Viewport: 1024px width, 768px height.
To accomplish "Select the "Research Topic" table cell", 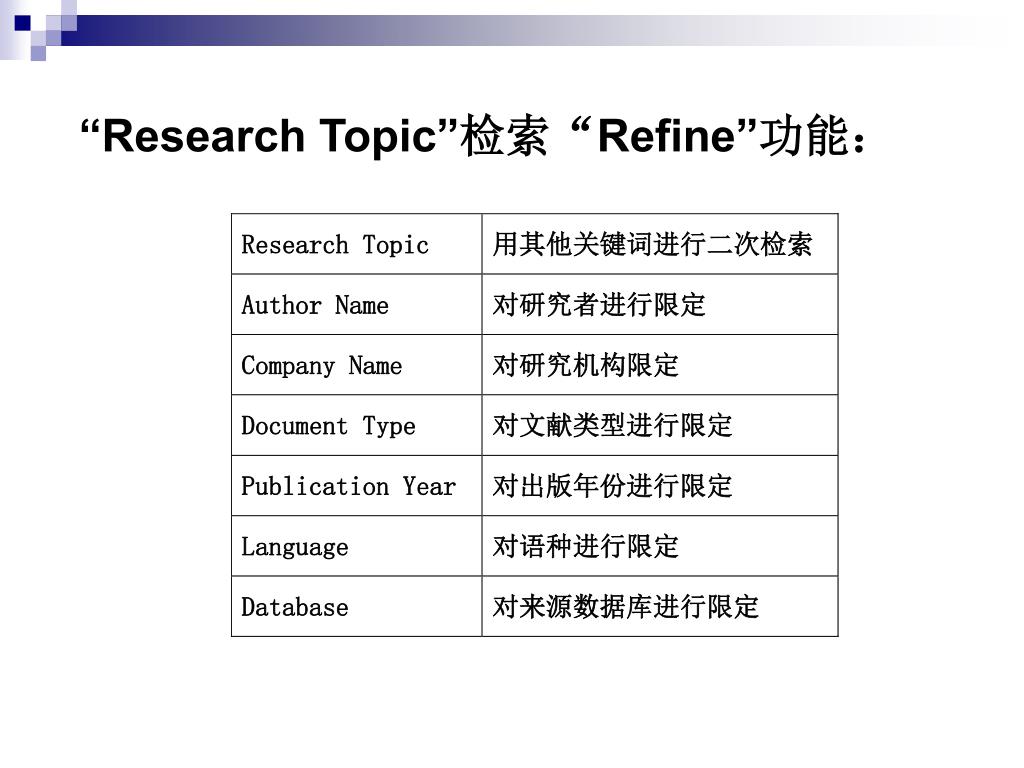I will (357, 244).
